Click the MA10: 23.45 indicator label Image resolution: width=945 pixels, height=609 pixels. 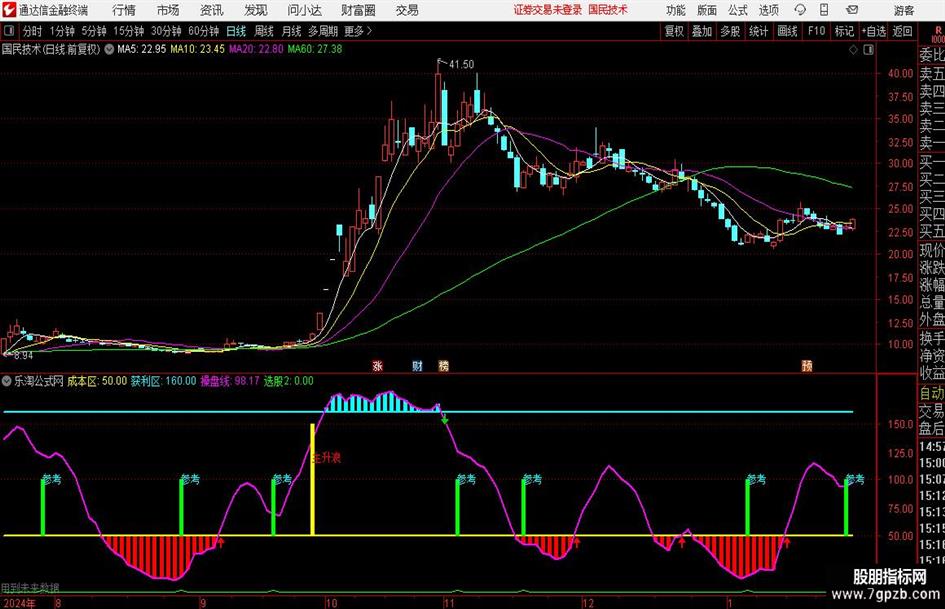click(x=198, y=49)
